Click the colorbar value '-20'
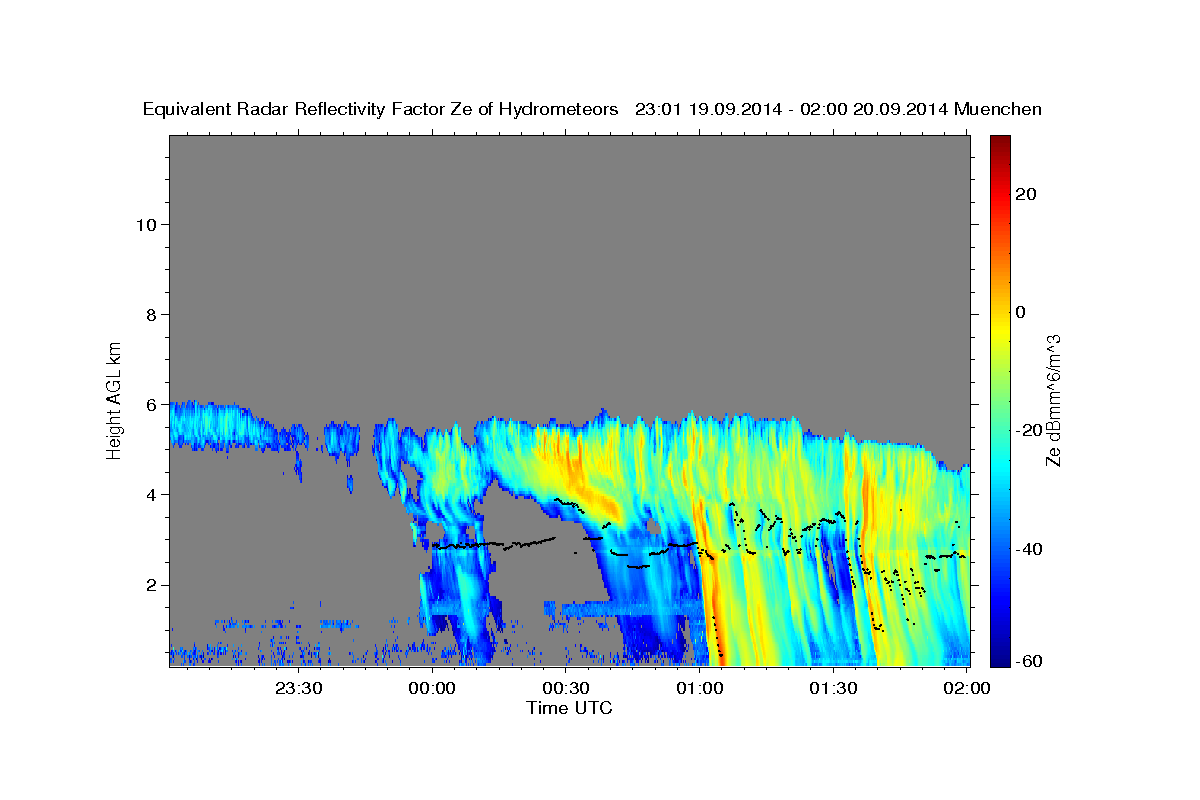This screenshot has width=1200, height=800. click(x=1029, y=430)
